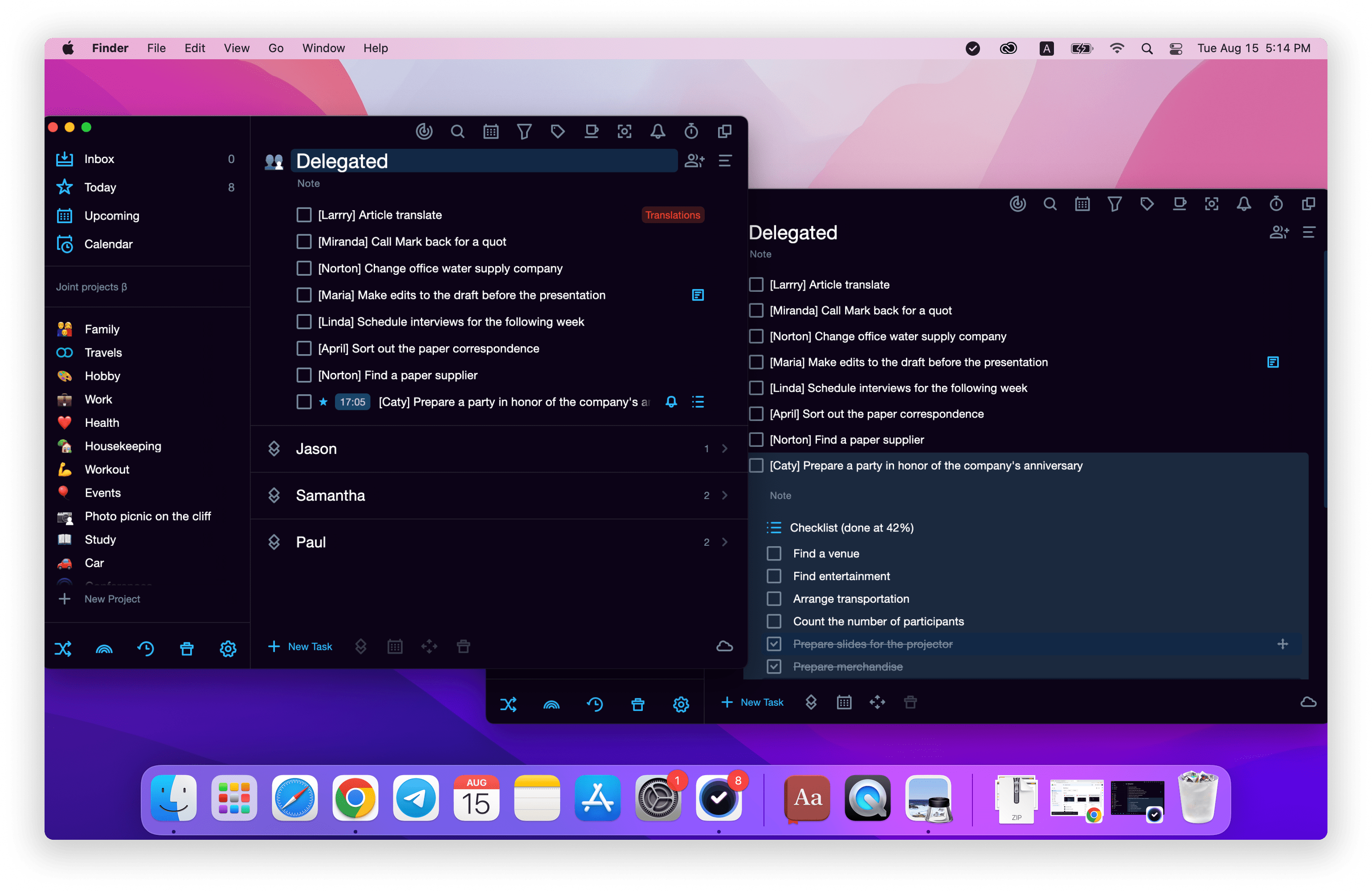Open the App Store icon in the Dock

597,798
